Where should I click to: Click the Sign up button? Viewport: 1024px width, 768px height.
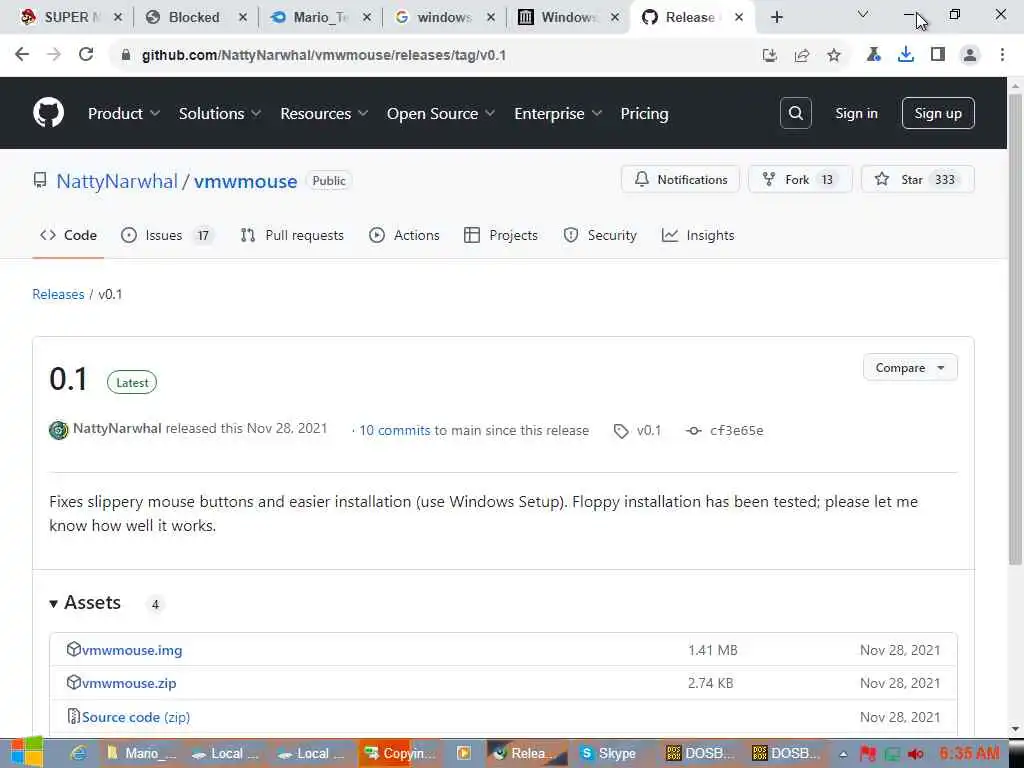point(938,113)
